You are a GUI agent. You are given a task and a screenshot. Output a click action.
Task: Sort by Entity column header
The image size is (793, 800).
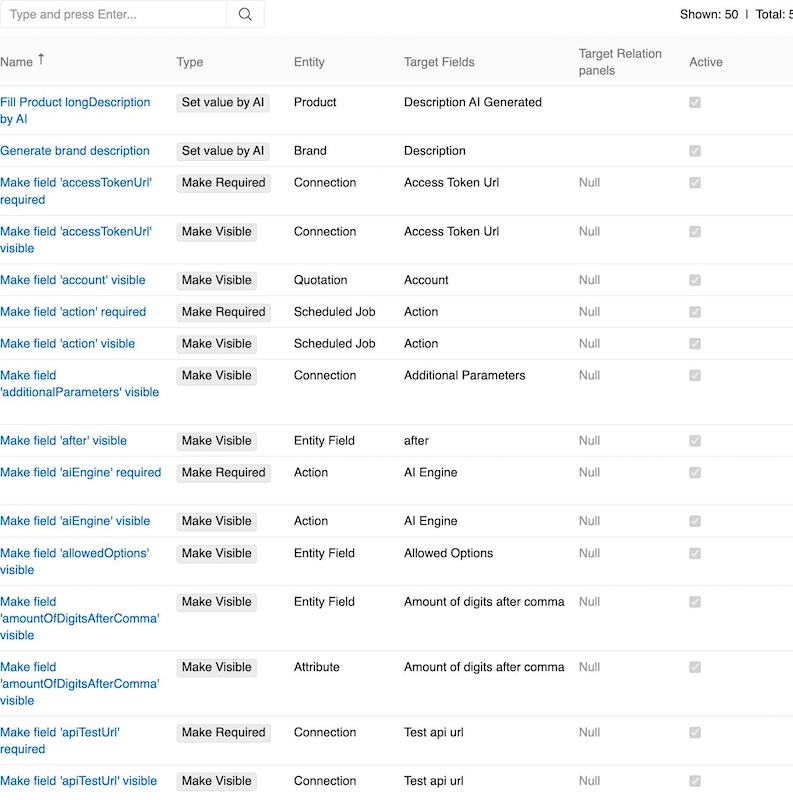pyautogui.click(x=309, y=62)
